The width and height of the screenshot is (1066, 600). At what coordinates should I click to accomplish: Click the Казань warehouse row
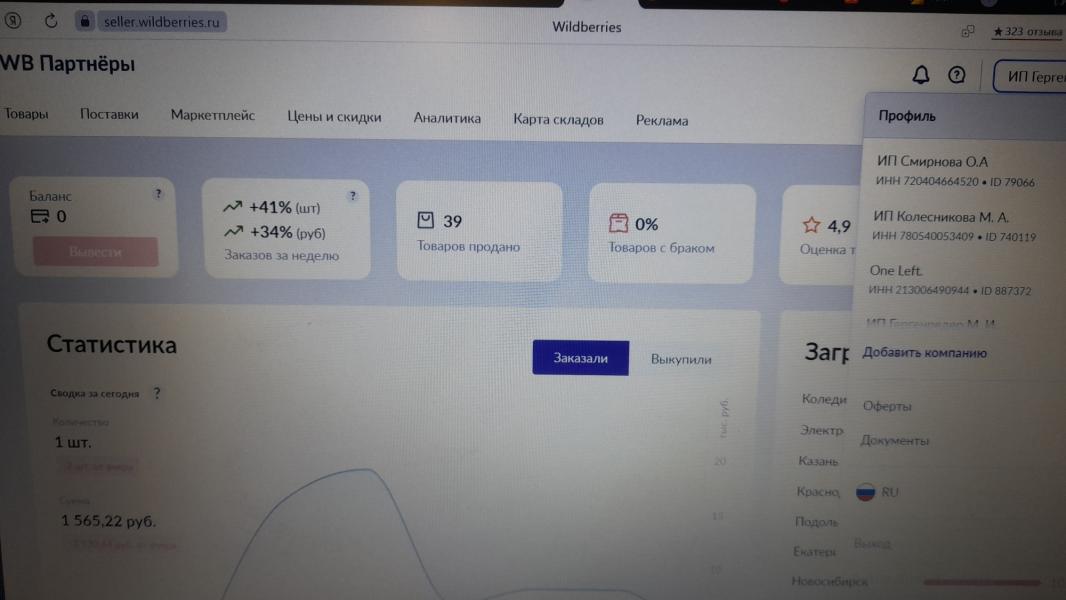tap(818, 461)
